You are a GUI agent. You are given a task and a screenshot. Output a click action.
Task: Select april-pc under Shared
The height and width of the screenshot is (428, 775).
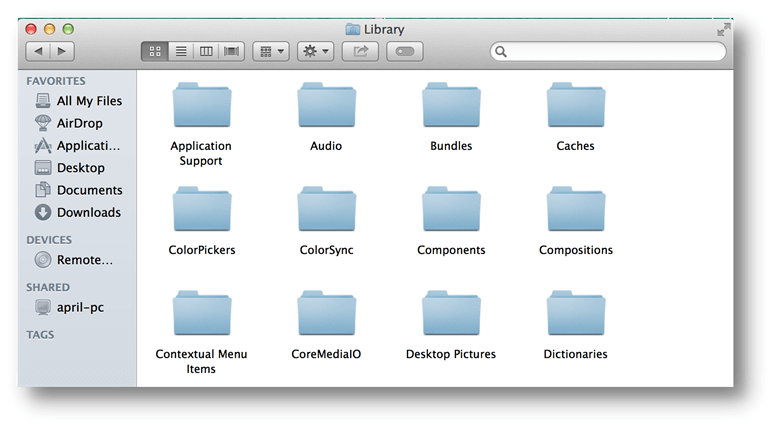click(x=70, y=307)
